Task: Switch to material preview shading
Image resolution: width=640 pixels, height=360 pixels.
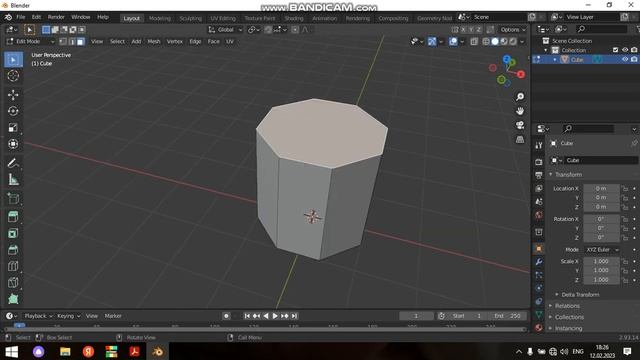Action: click(504, 42)
